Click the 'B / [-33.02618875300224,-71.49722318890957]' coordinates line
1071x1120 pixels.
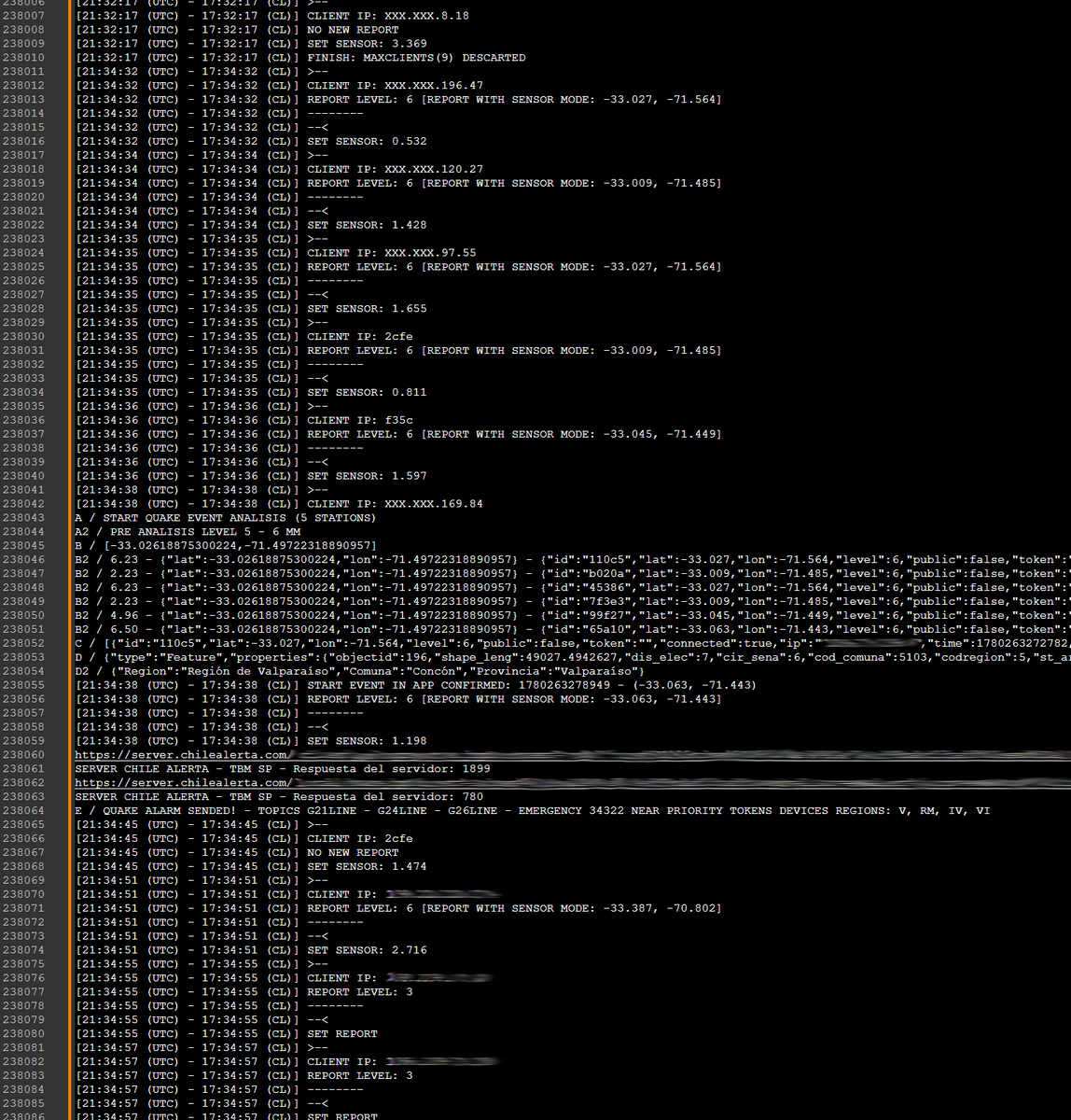point(226,546)
